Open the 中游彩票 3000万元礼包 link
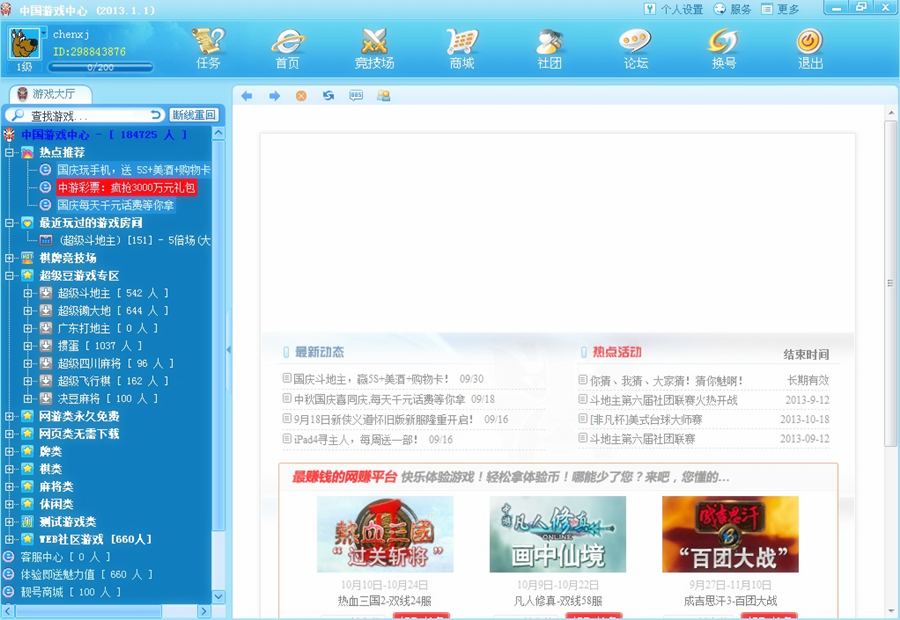Image resolution: width=900 pixels, height=620 pixels. 126,188
